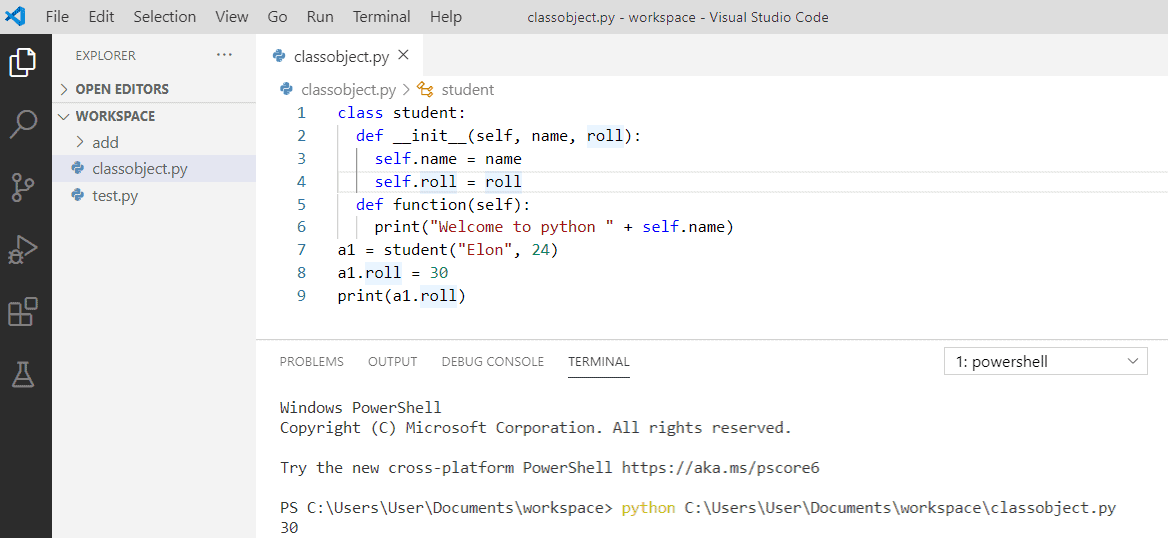Click the yellow python command in terminal

(648, 508)
